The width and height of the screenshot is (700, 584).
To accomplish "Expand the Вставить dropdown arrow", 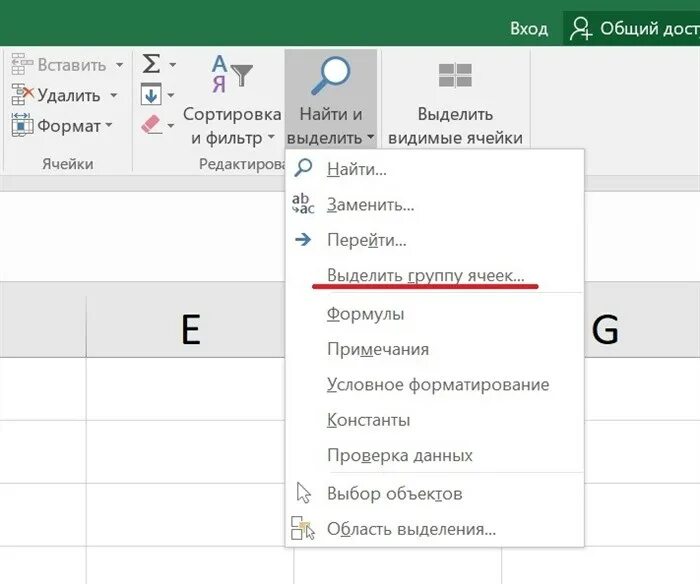I will [119, 65].
